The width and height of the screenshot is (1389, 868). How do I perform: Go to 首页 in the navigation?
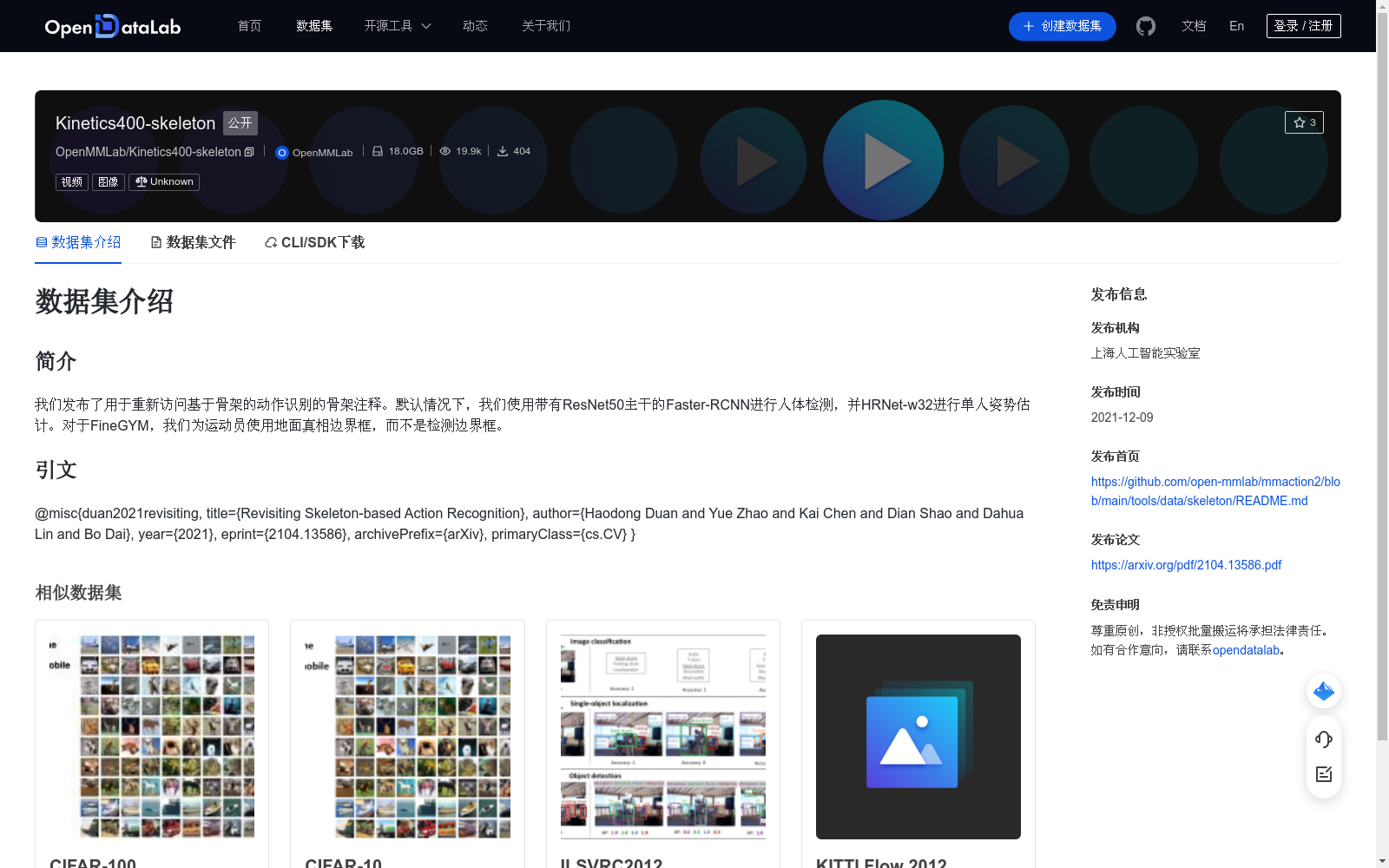pos(249,26)
